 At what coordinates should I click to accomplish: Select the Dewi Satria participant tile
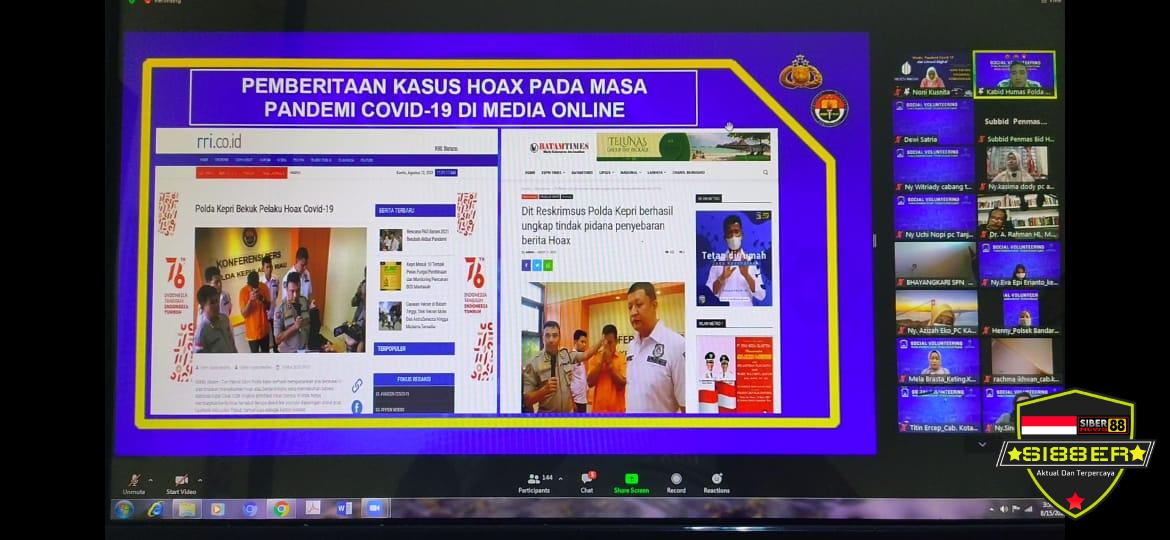pyautogui.click(x=932, y=120)
